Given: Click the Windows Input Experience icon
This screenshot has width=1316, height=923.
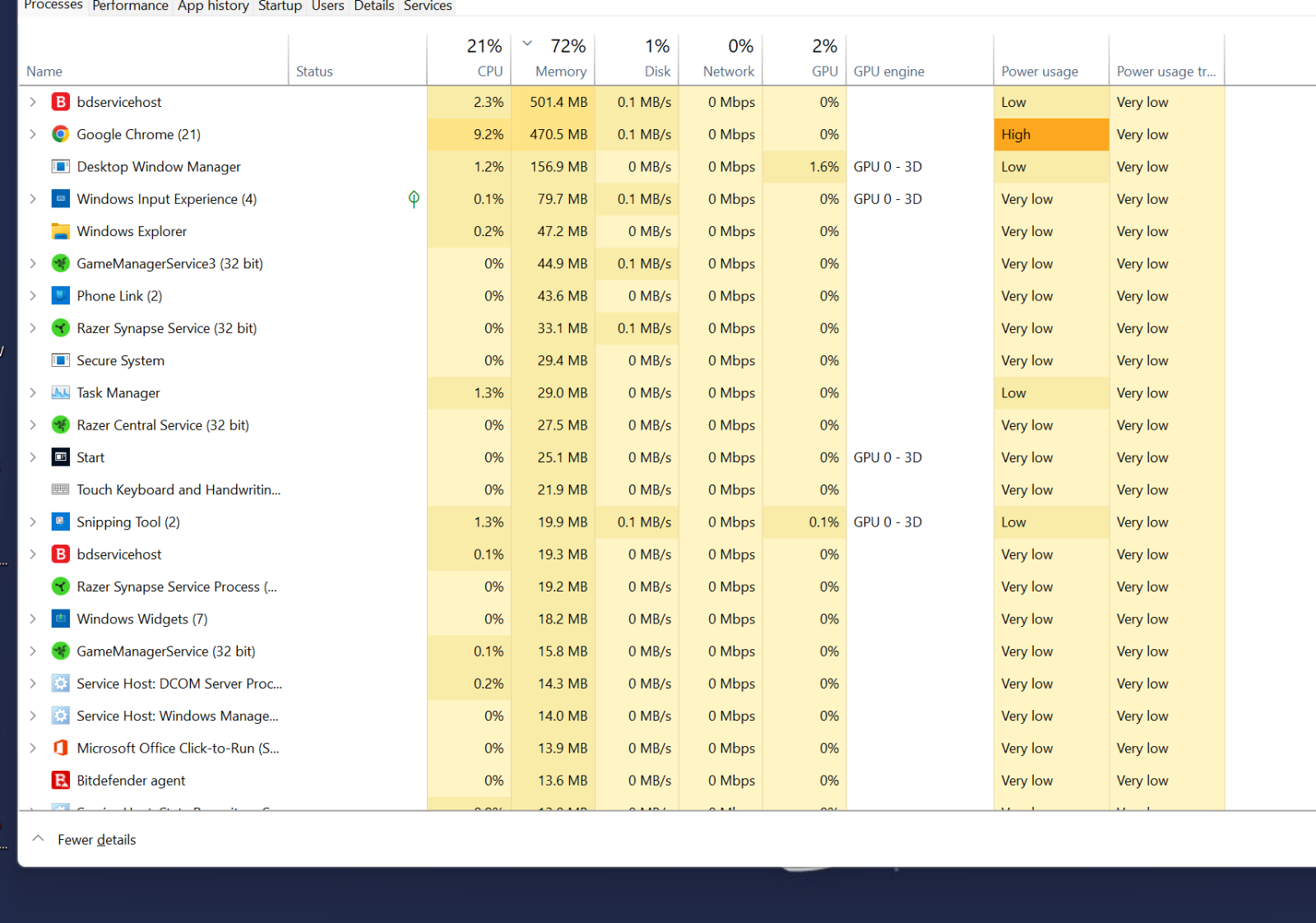Looking at the screenshot, I should click(60, 199).
